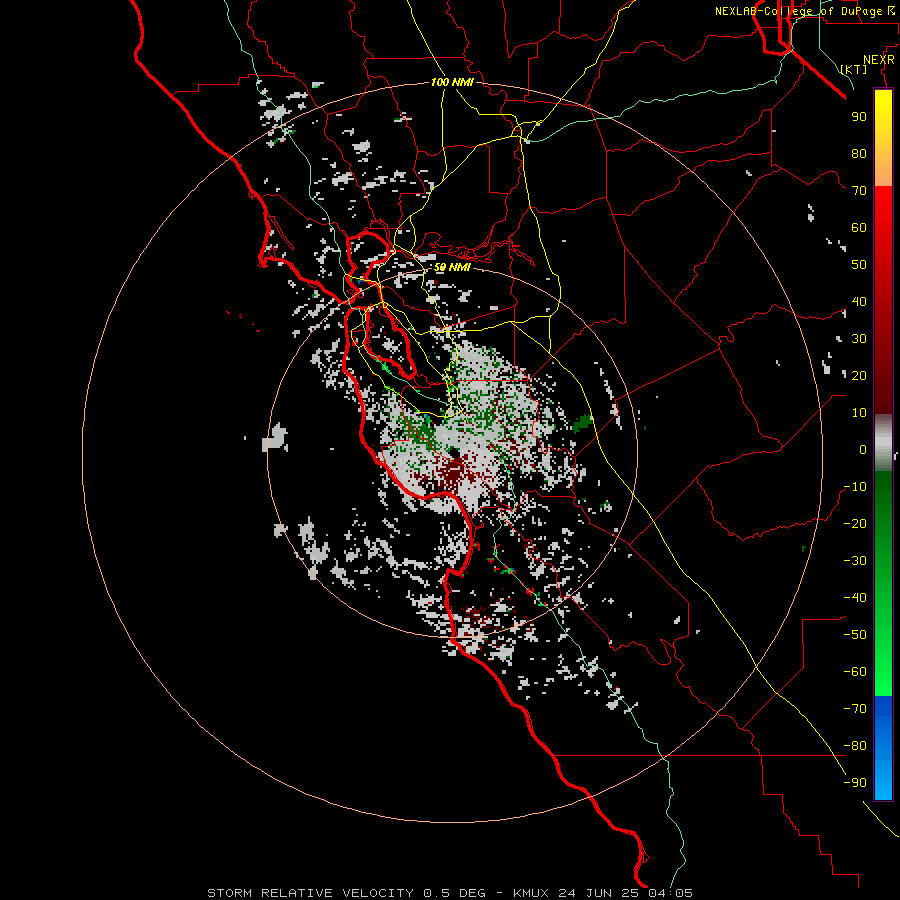
Task: Click the positive 50 scale value
Action: pos(859,265)
